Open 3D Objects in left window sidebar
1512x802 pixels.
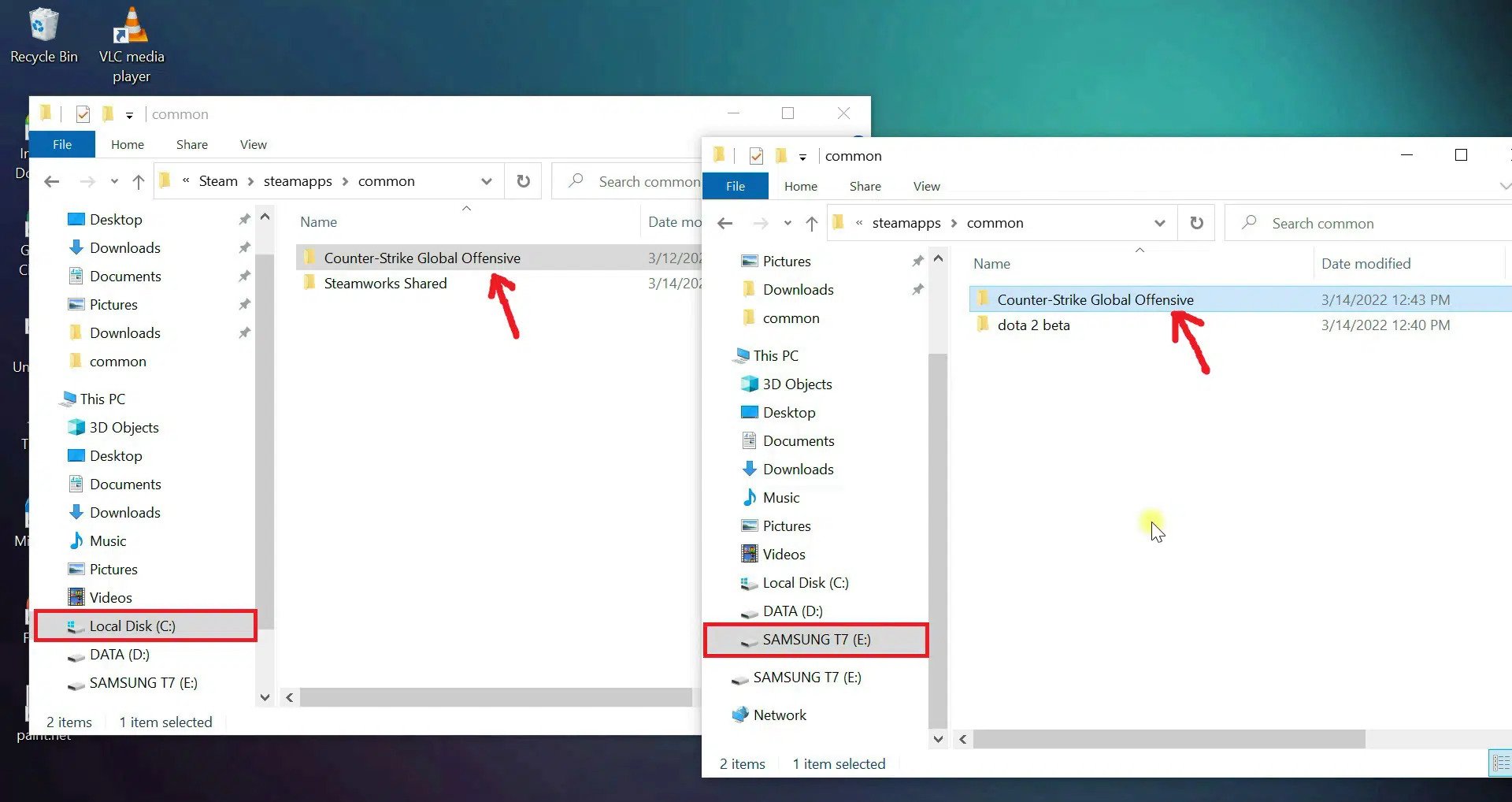click(x=124, y=427)
